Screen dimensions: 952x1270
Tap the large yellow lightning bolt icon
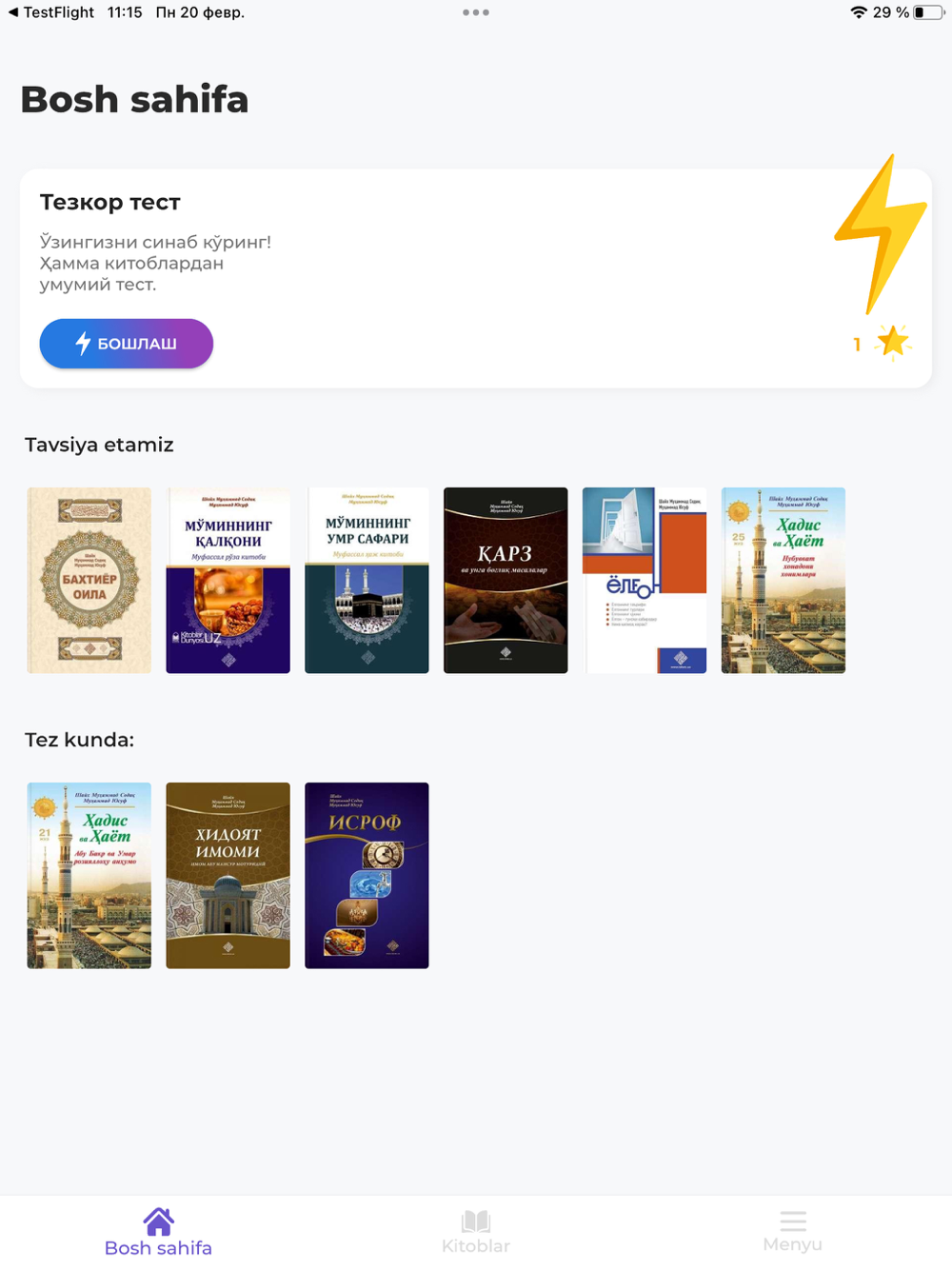click(881, 234)
